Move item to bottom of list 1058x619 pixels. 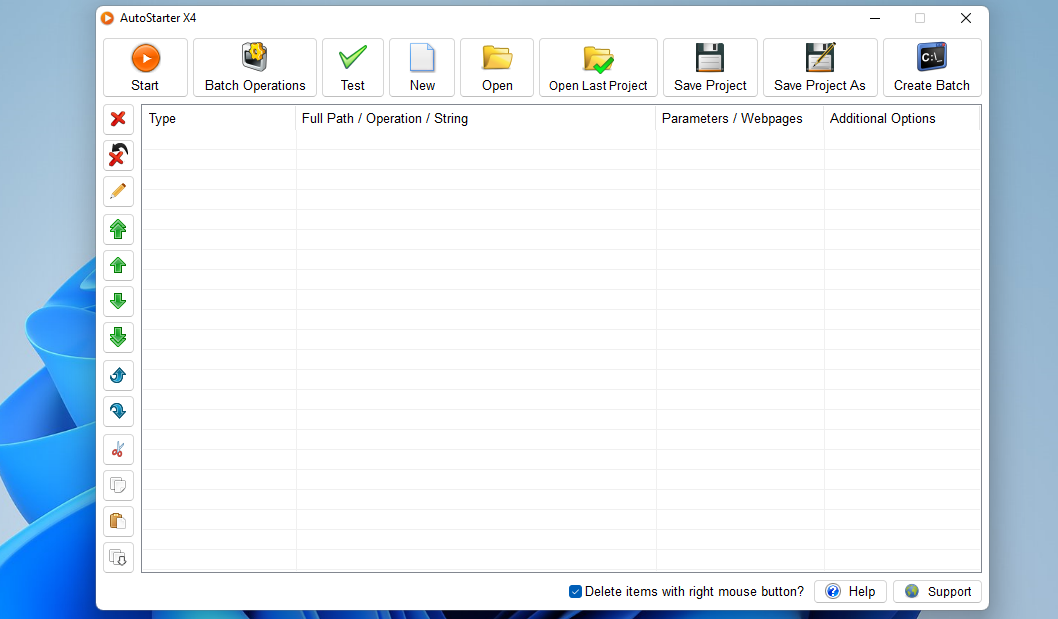click(118, 337)
